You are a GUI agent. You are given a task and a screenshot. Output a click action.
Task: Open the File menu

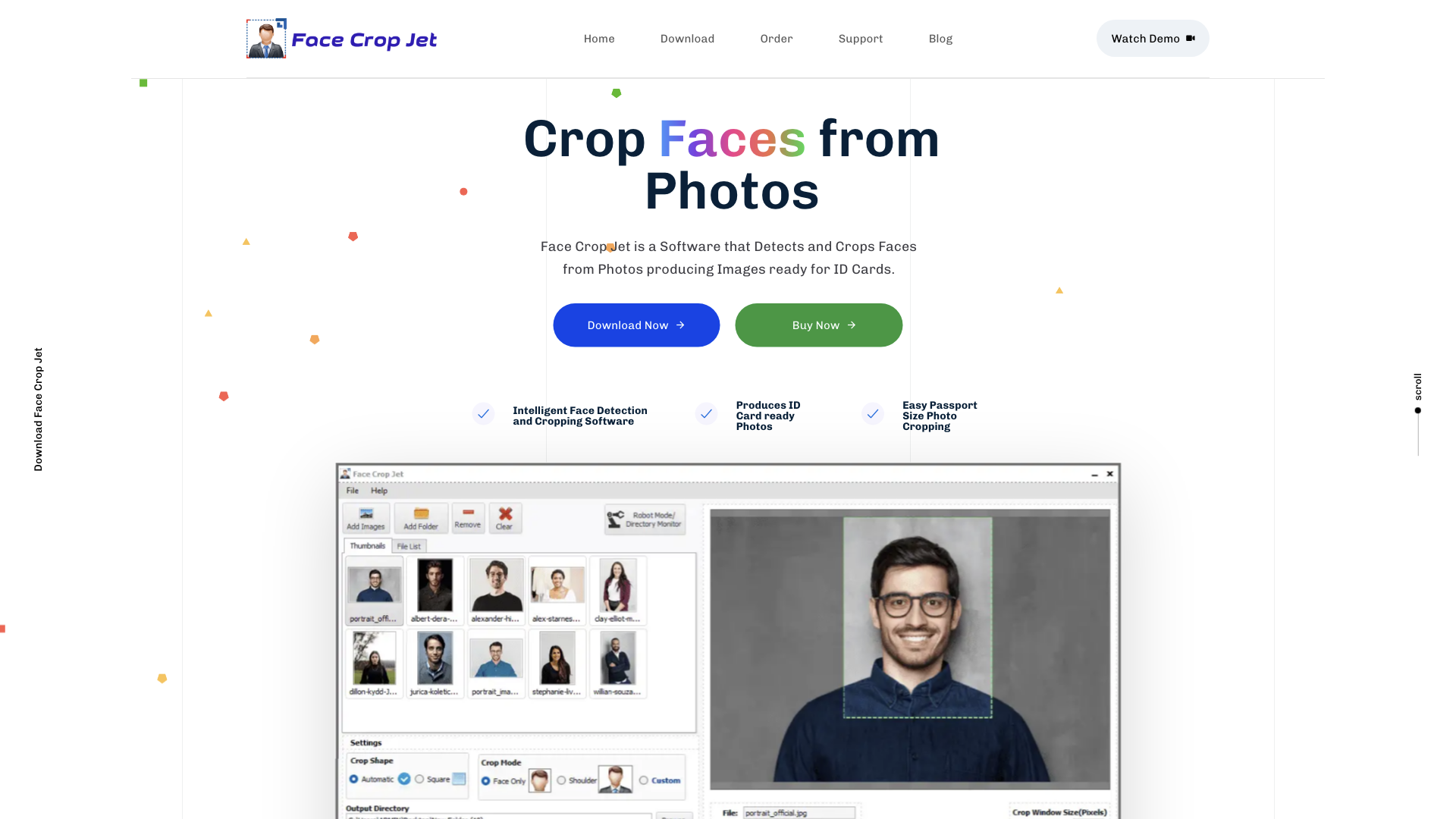coord(353,490)
